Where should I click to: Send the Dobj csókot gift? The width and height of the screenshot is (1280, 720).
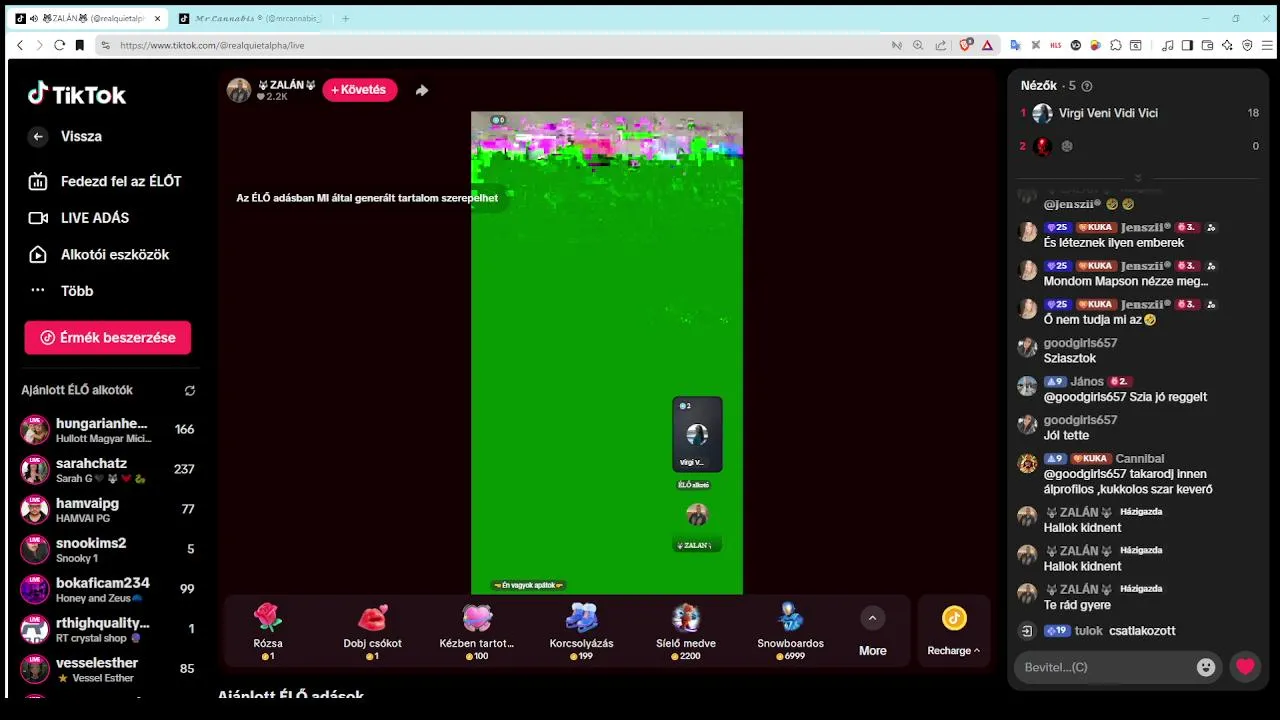(x=373, y=631)
